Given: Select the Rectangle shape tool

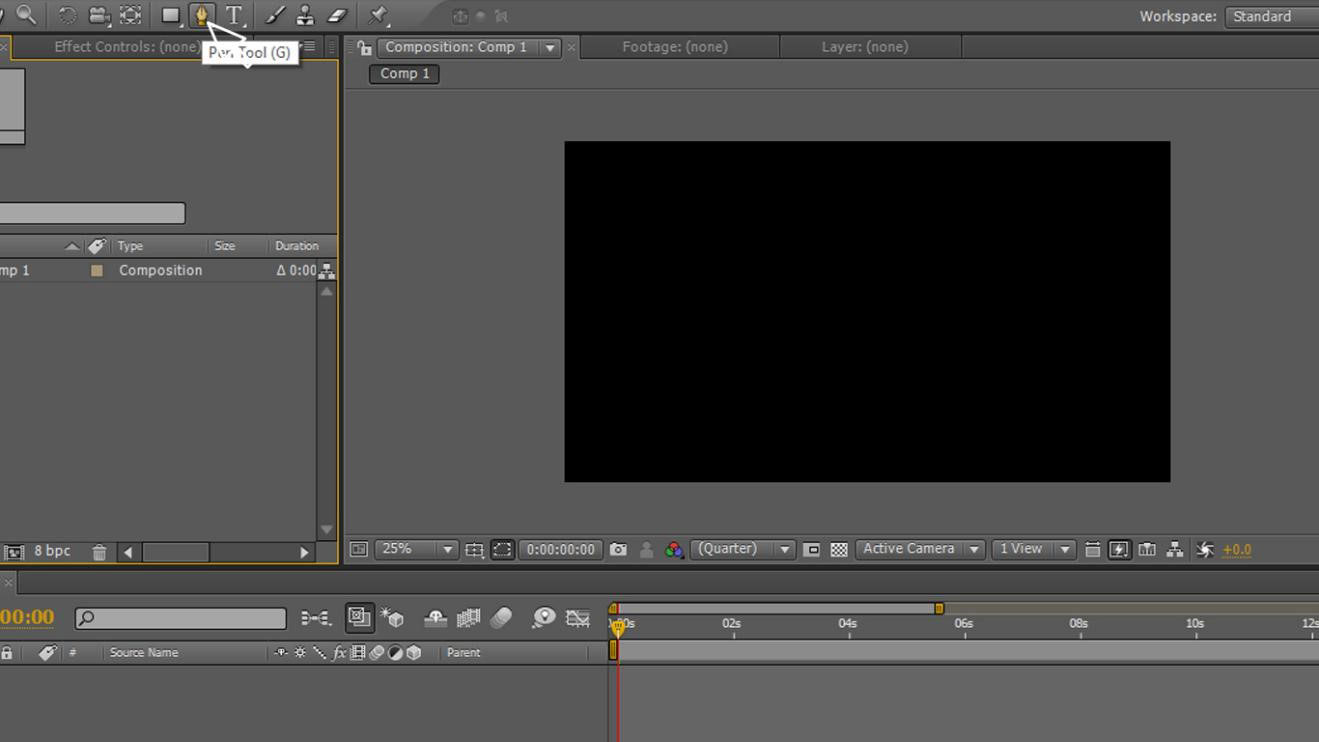Looking at the screenshot, I should click(x=170, y=15).
